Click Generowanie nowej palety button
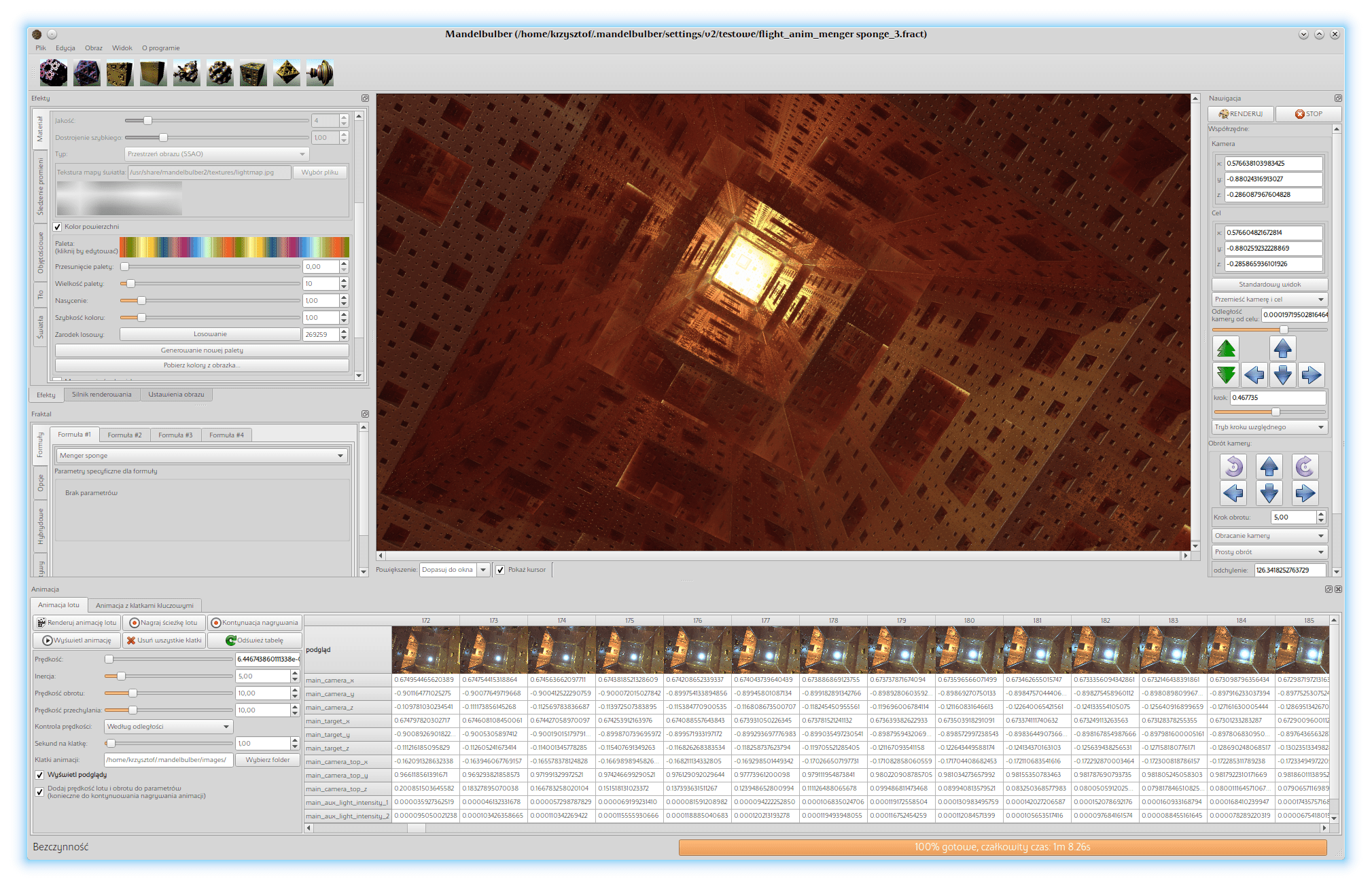The width and height of the screenshot is (1372, 887). coord(202,350)
